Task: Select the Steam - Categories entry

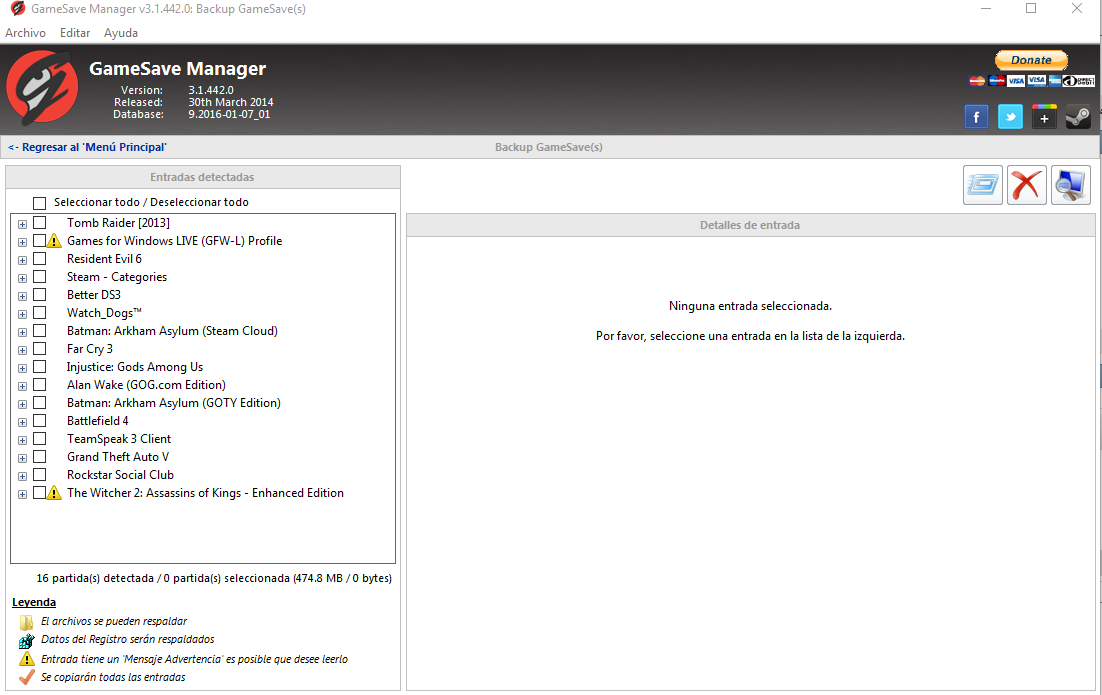Action: [x=117, y=277]
